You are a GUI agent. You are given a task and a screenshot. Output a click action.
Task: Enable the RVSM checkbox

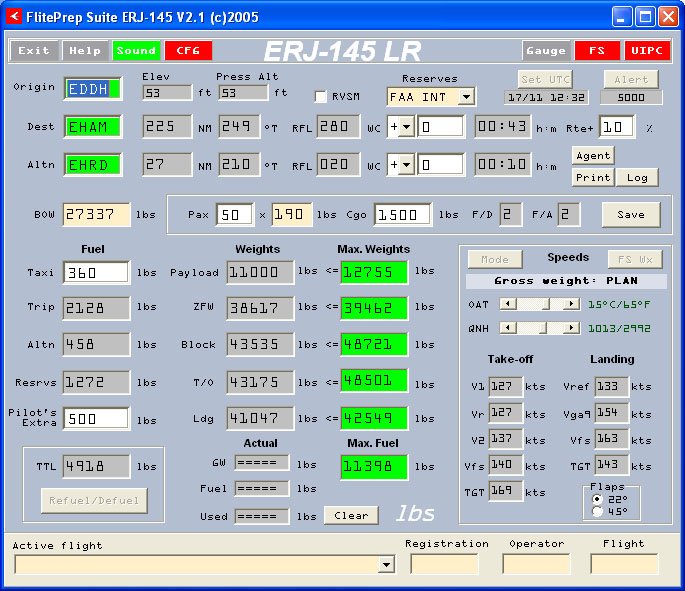pyautogui.click(x=321, y=97)
